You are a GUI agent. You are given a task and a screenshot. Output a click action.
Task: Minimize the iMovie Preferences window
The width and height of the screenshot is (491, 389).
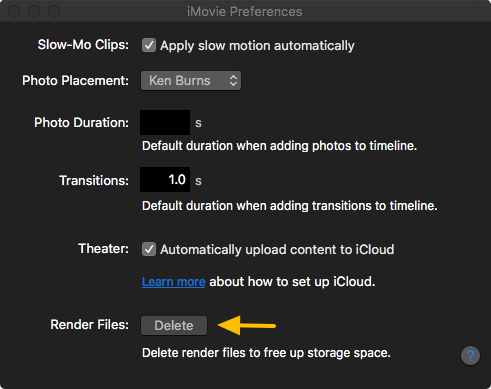click(x=34, y=11)
